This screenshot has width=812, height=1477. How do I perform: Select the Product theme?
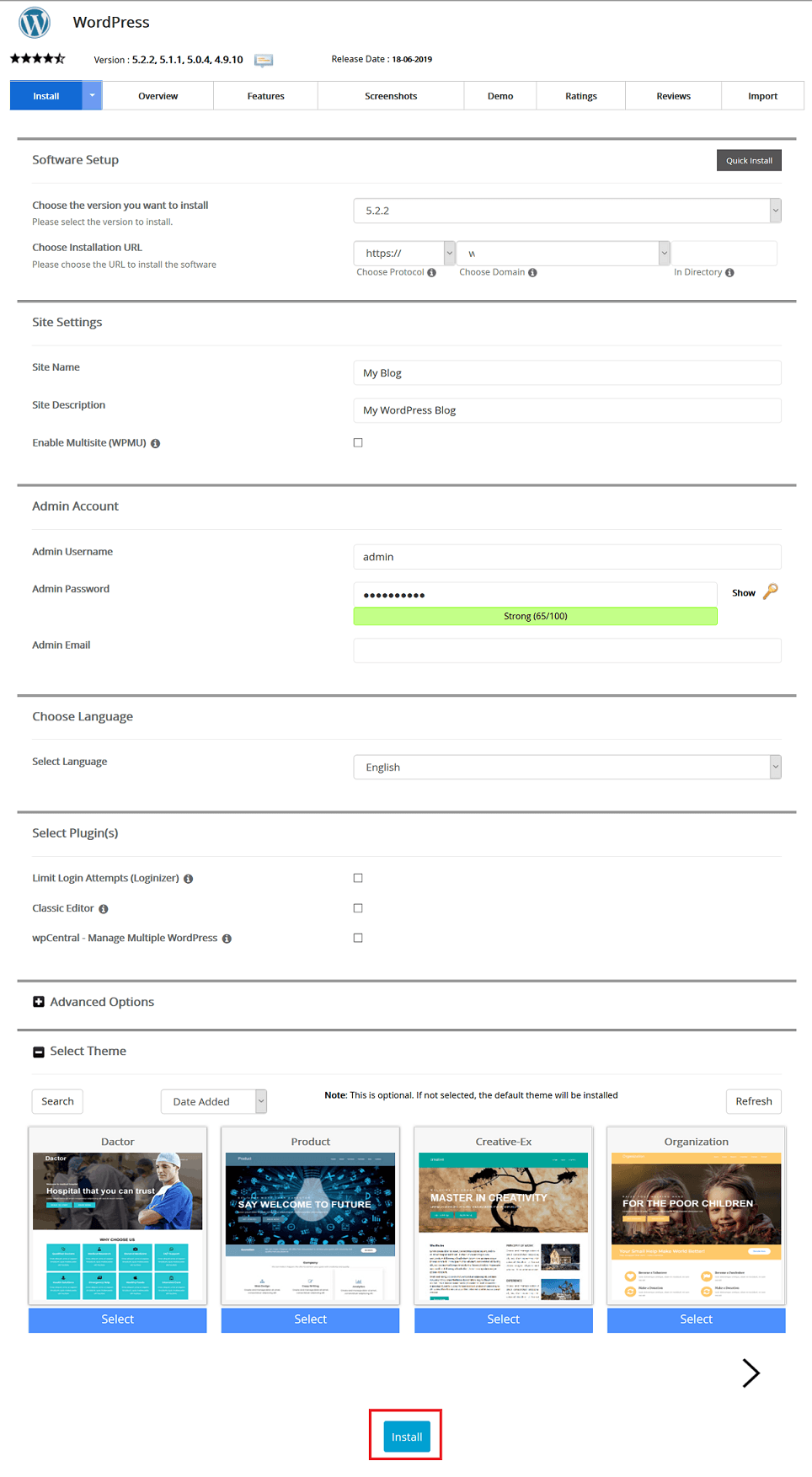click(x=310, y=1319)
